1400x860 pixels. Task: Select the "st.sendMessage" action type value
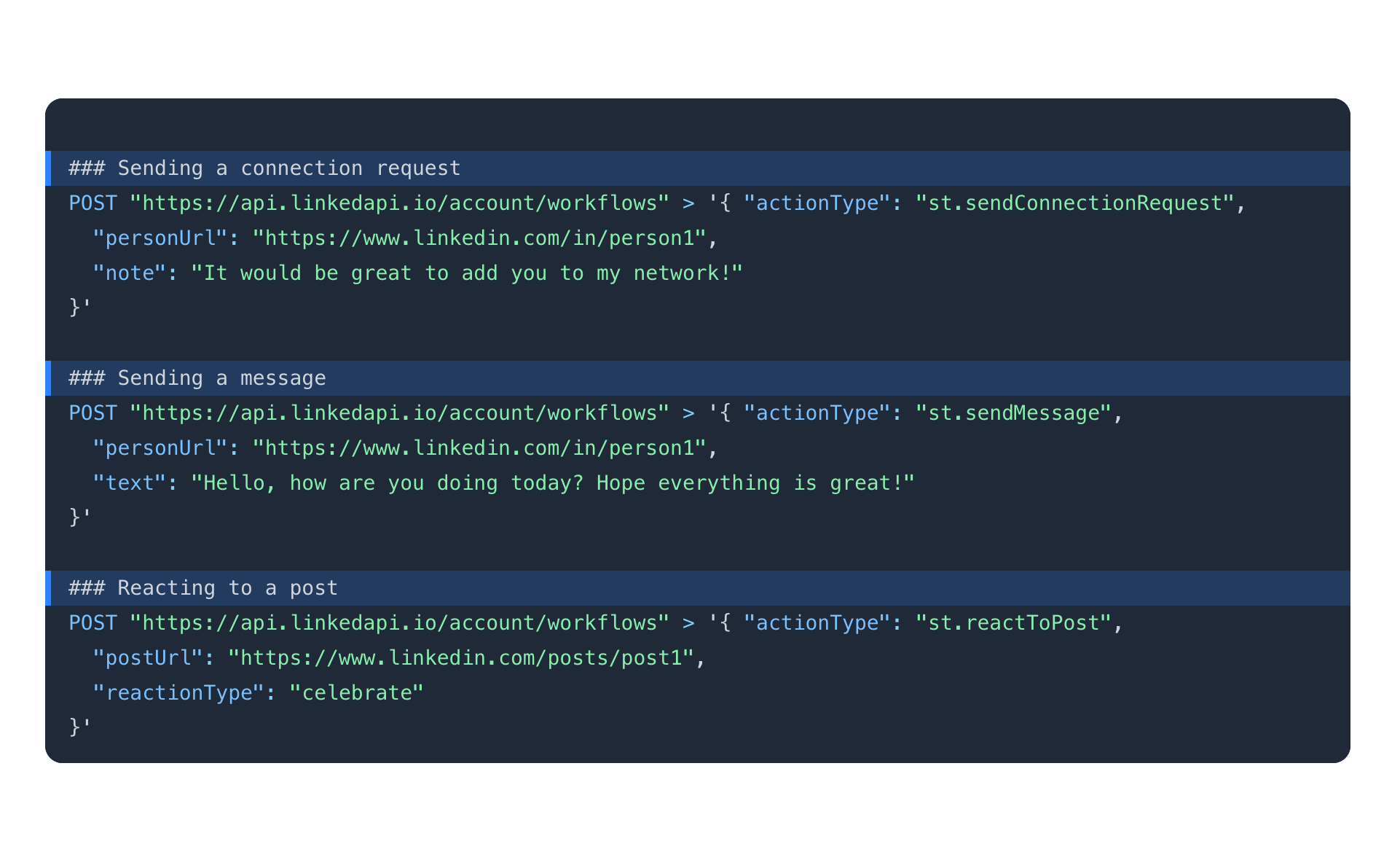[x=1013, y=413]
